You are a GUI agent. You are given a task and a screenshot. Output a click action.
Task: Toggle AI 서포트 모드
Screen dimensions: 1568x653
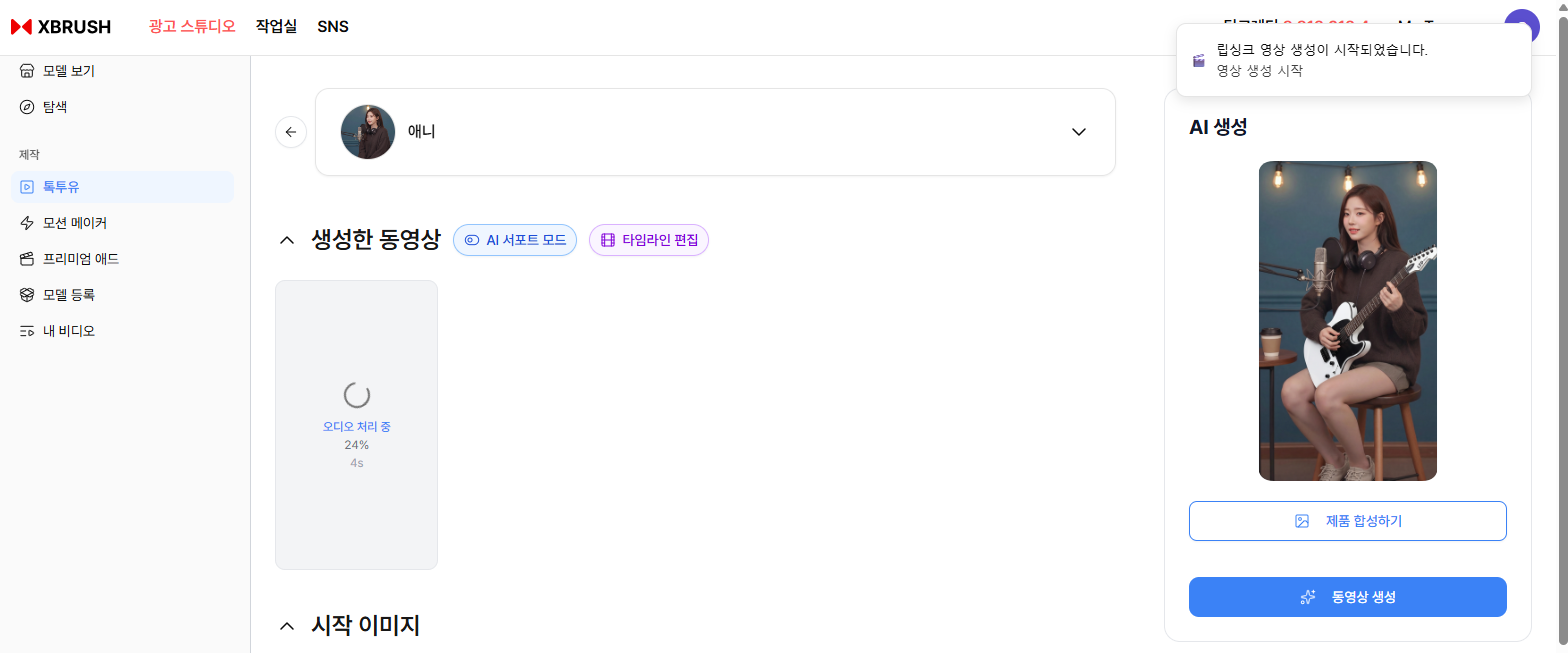coord(515,240)
